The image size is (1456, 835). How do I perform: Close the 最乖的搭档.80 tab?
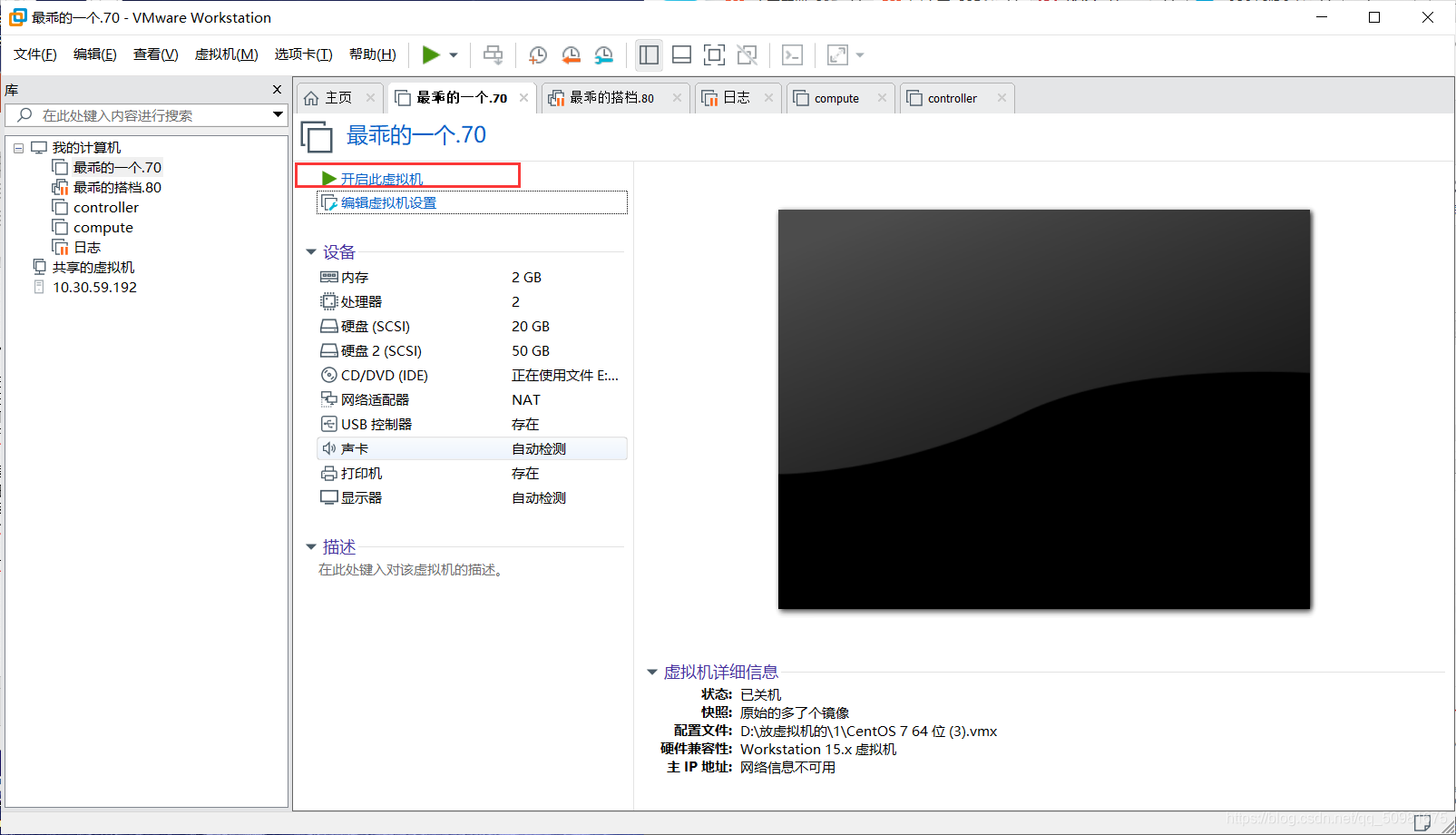[677, 98]
